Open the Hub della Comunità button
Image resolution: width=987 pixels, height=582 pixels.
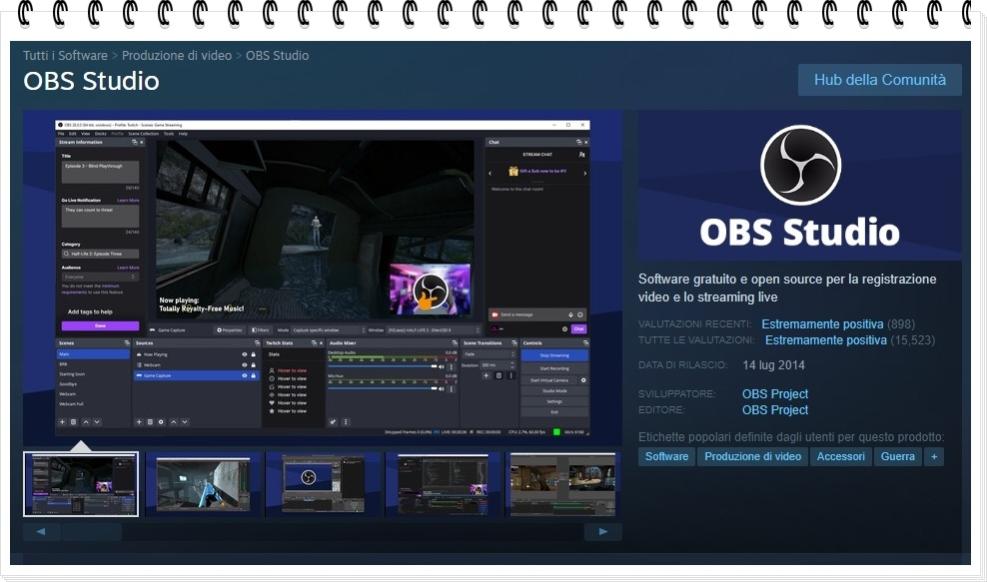(x=879, y=80)
